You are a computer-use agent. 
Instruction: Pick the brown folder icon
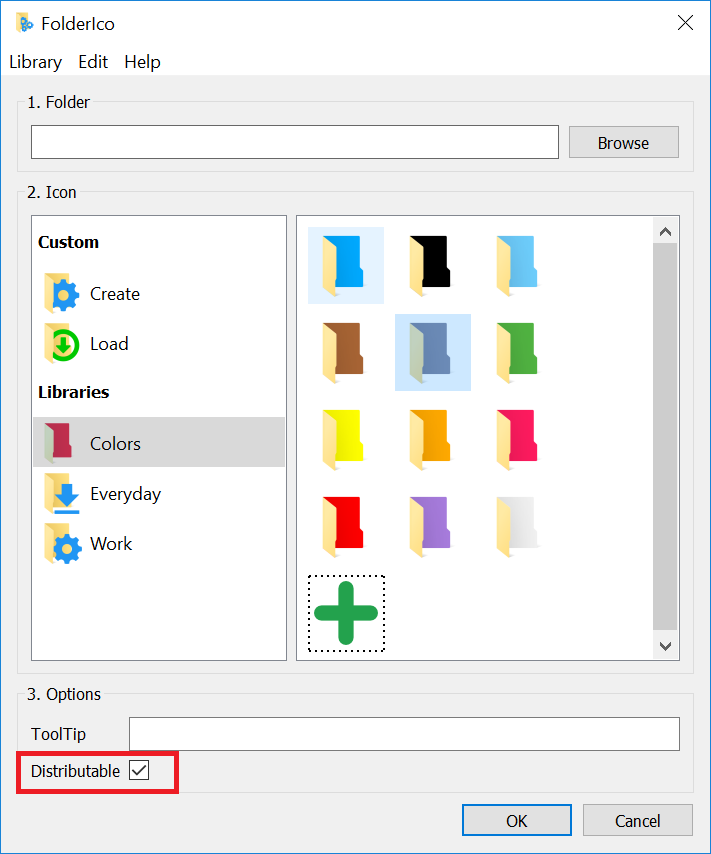coord(345,352)
